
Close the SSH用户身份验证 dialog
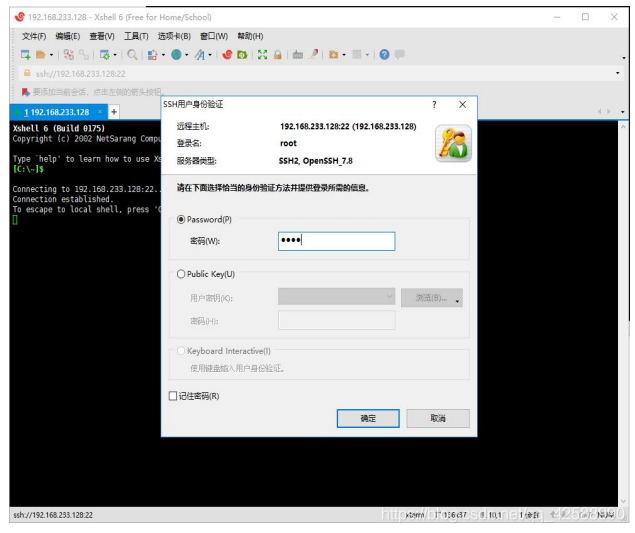point(462,105)
